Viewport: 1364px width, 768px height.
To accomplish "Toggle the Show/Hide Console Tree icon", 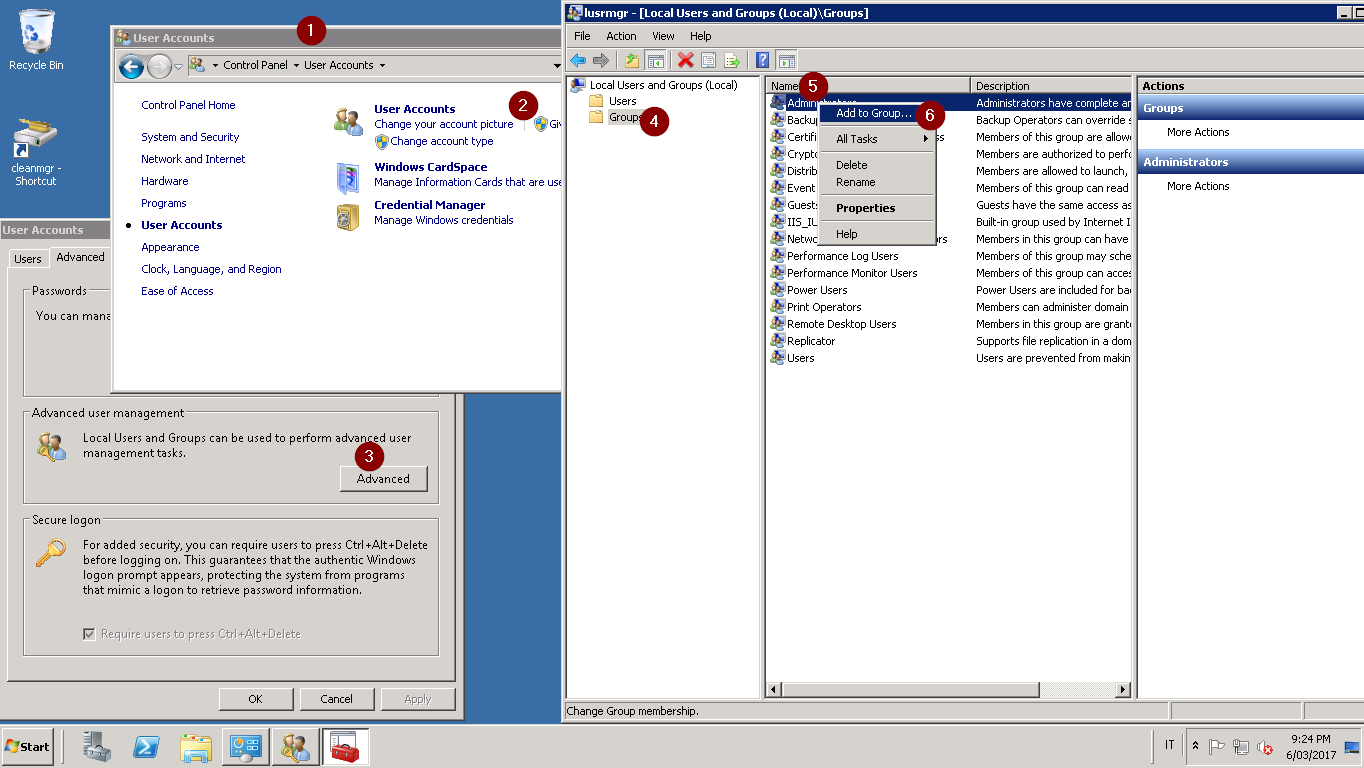I will pyautogui.click(x=655, y=60).
